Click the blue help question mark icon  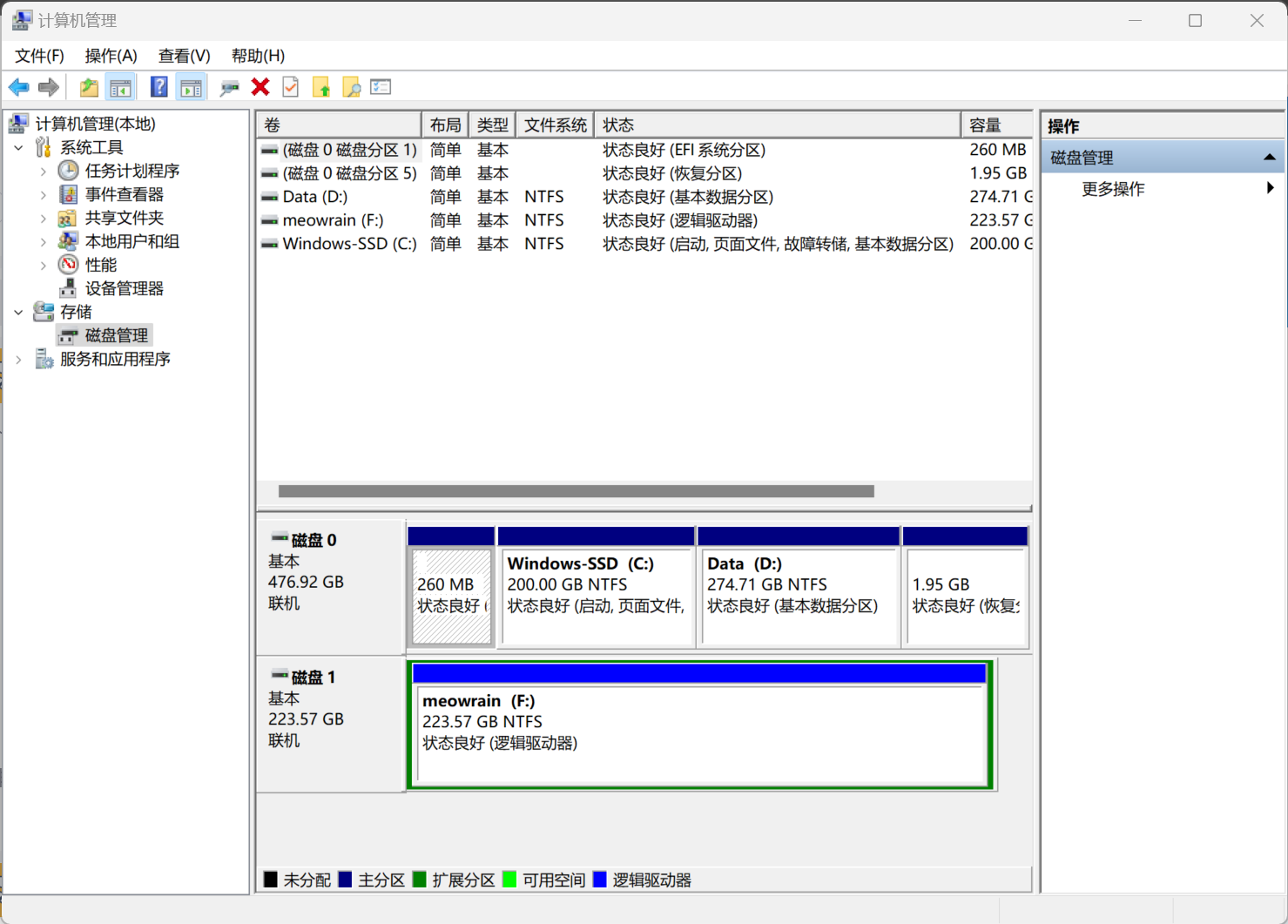point(158,87)
